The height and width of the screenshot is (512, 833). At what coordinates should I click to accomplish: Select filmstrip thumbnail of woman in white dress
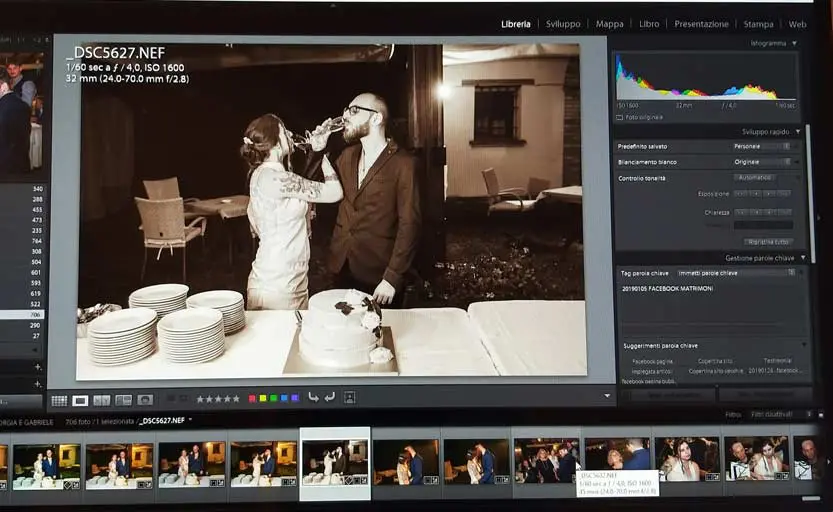coord(687,458)
